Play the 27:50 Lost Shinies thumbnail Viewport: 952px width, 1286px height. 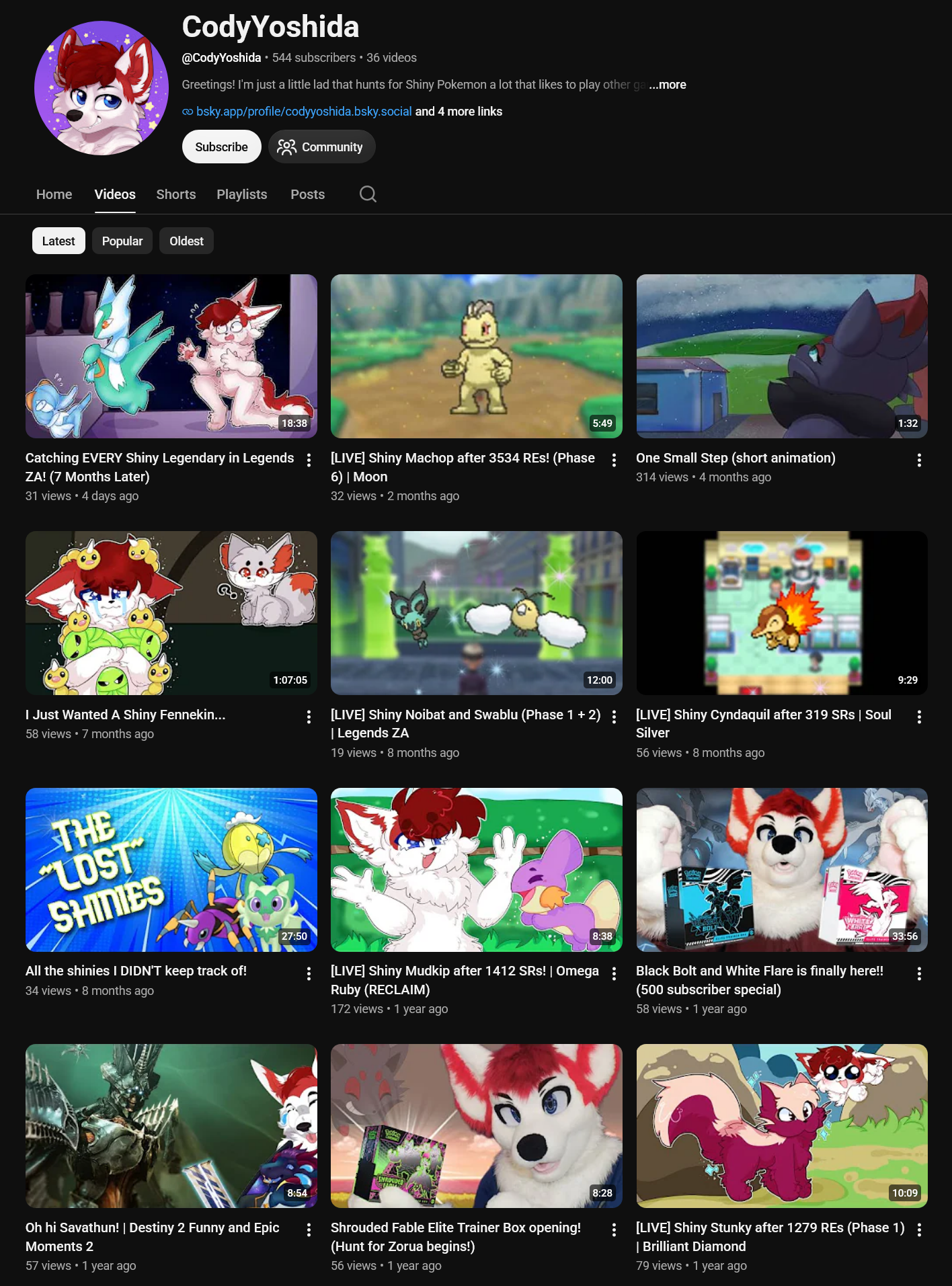(171, 870)
